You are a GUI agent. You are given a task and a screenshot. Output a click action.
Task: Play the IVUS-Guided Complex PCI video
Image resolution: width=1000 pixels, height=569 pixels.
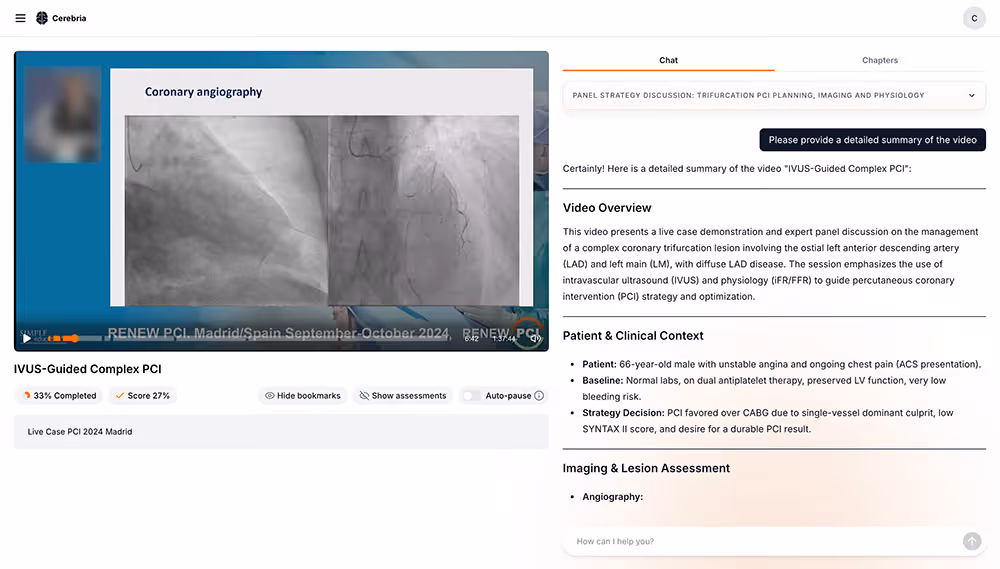pos(26,338)
